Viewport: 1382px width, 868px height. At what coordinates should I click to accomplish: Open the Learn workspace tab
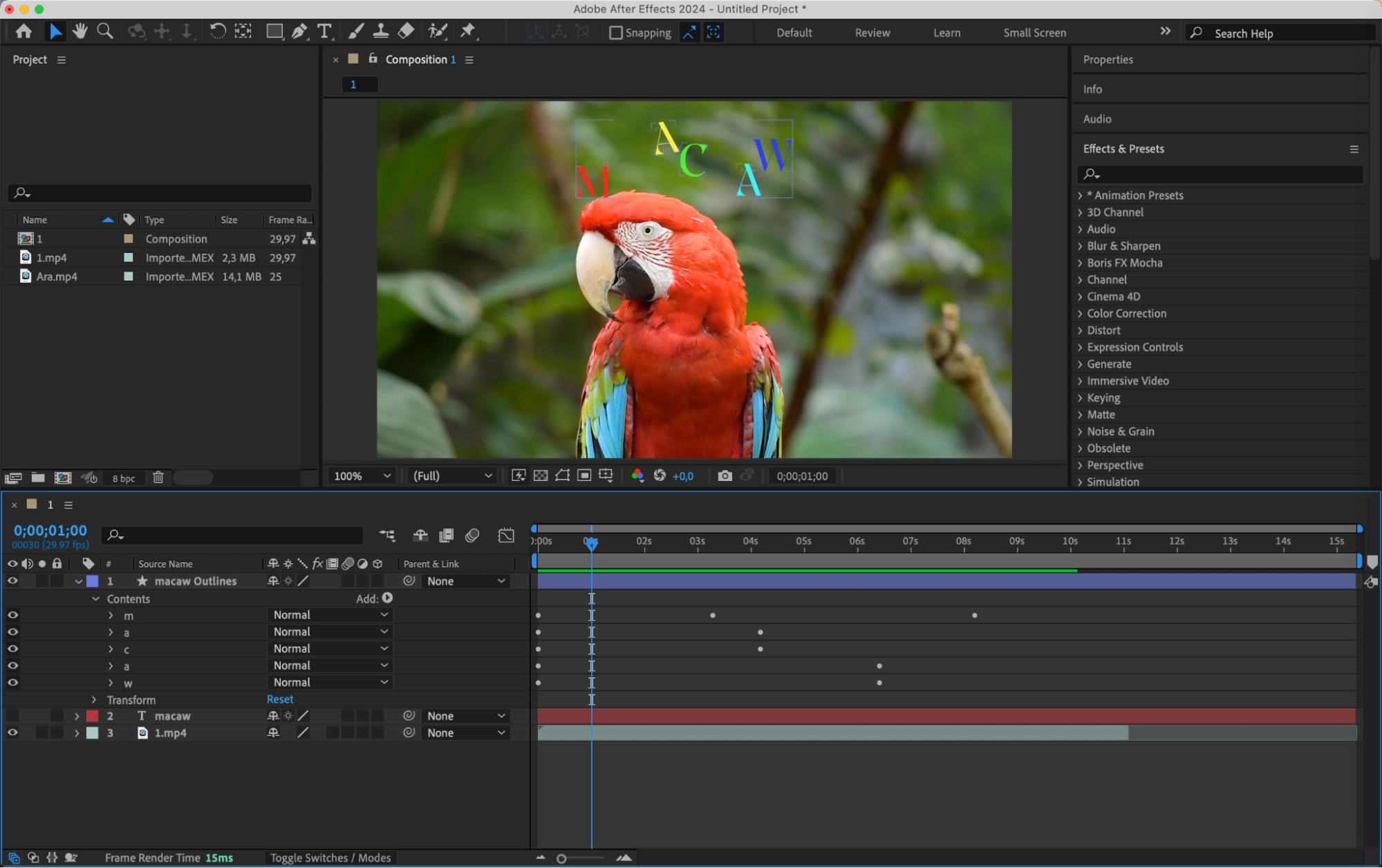pos(946,32)
